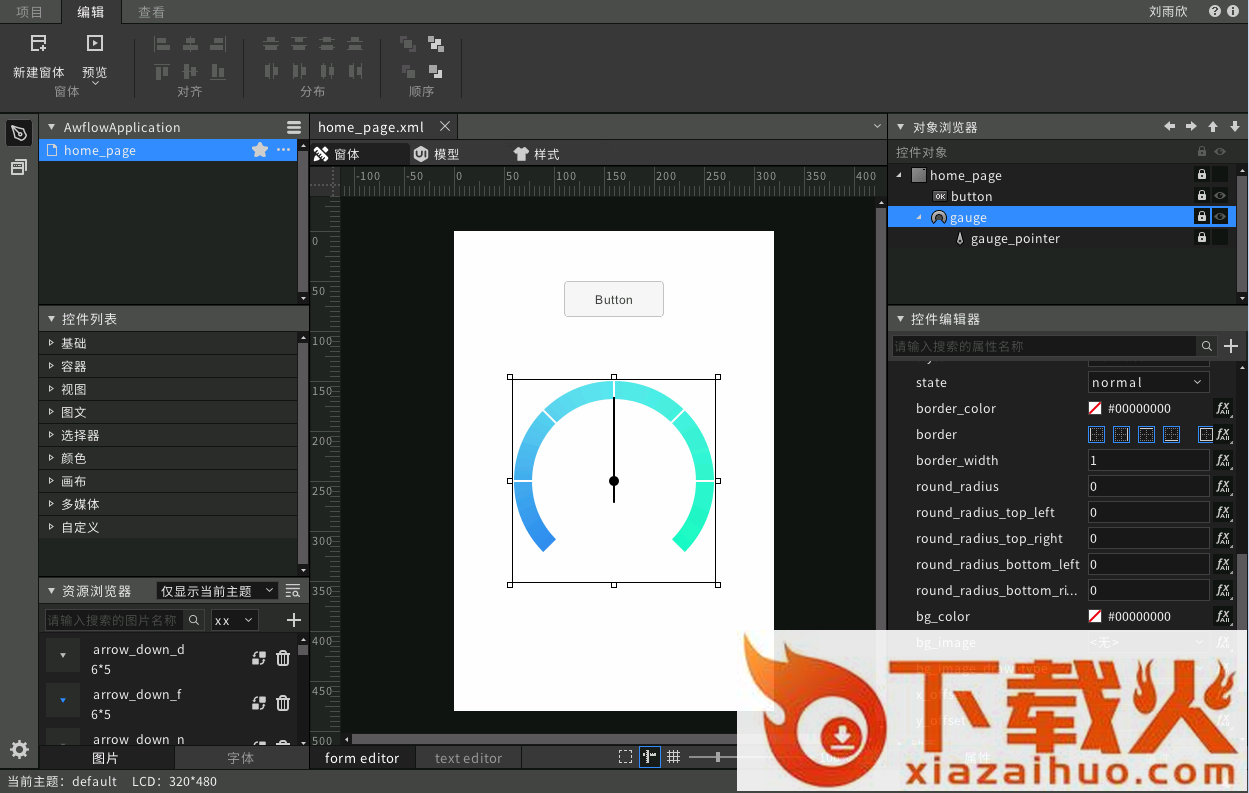The height and width of the screenshot is (793, 1249).
Task: Toggle lock of button object
Action: pos(1202,196)
